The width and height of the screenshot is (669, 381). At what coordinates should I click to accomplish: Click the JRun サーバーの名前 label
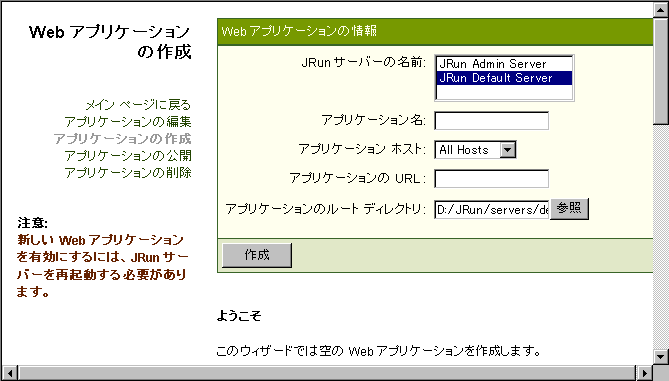(x=364, y=63)
